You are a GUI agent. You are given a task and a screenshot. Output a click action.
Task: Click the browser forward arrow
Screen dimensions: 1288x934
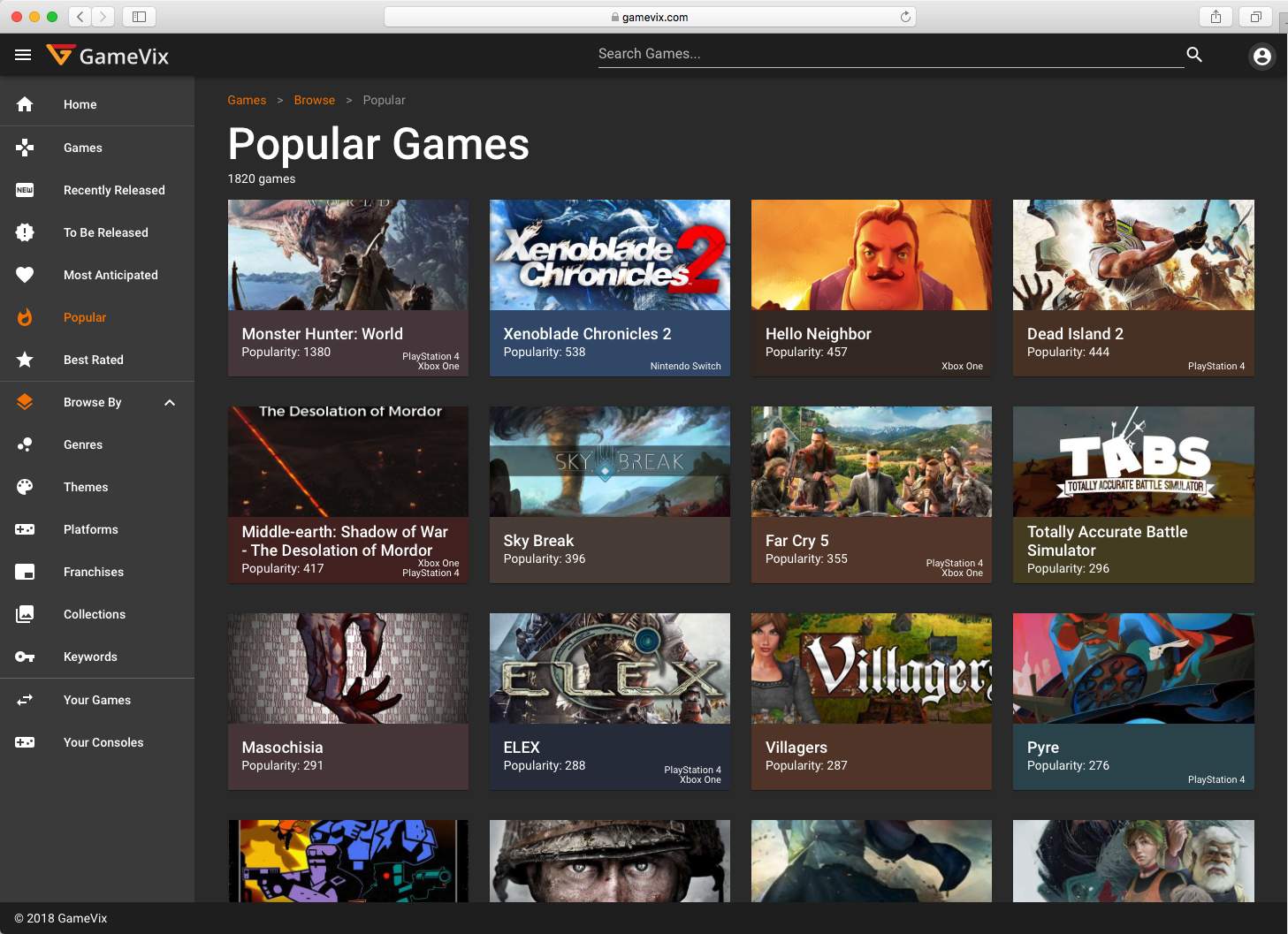tap(103, 17)
